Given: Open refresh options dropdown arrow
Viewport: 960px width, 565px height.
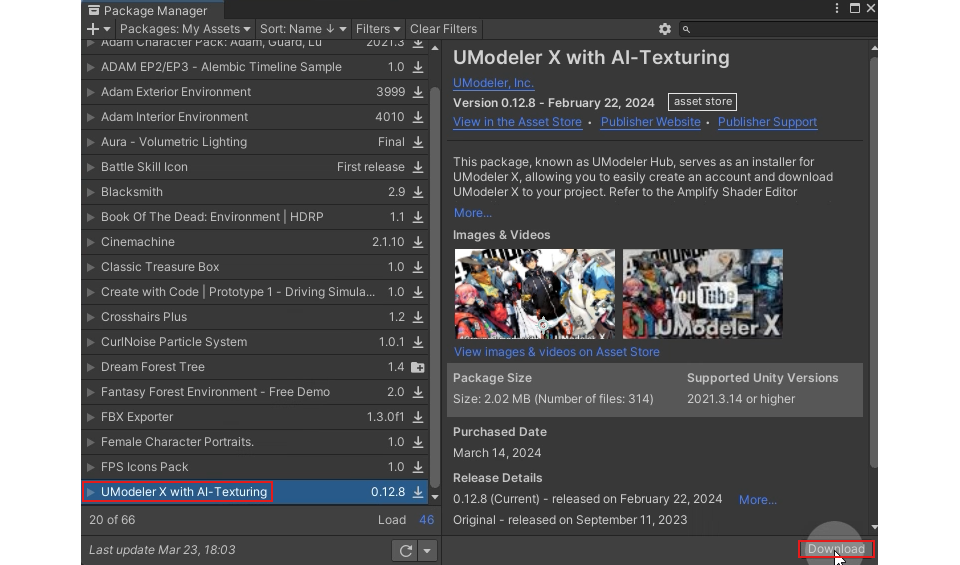Looking at the screenshot, I should (x=427, y=550).
